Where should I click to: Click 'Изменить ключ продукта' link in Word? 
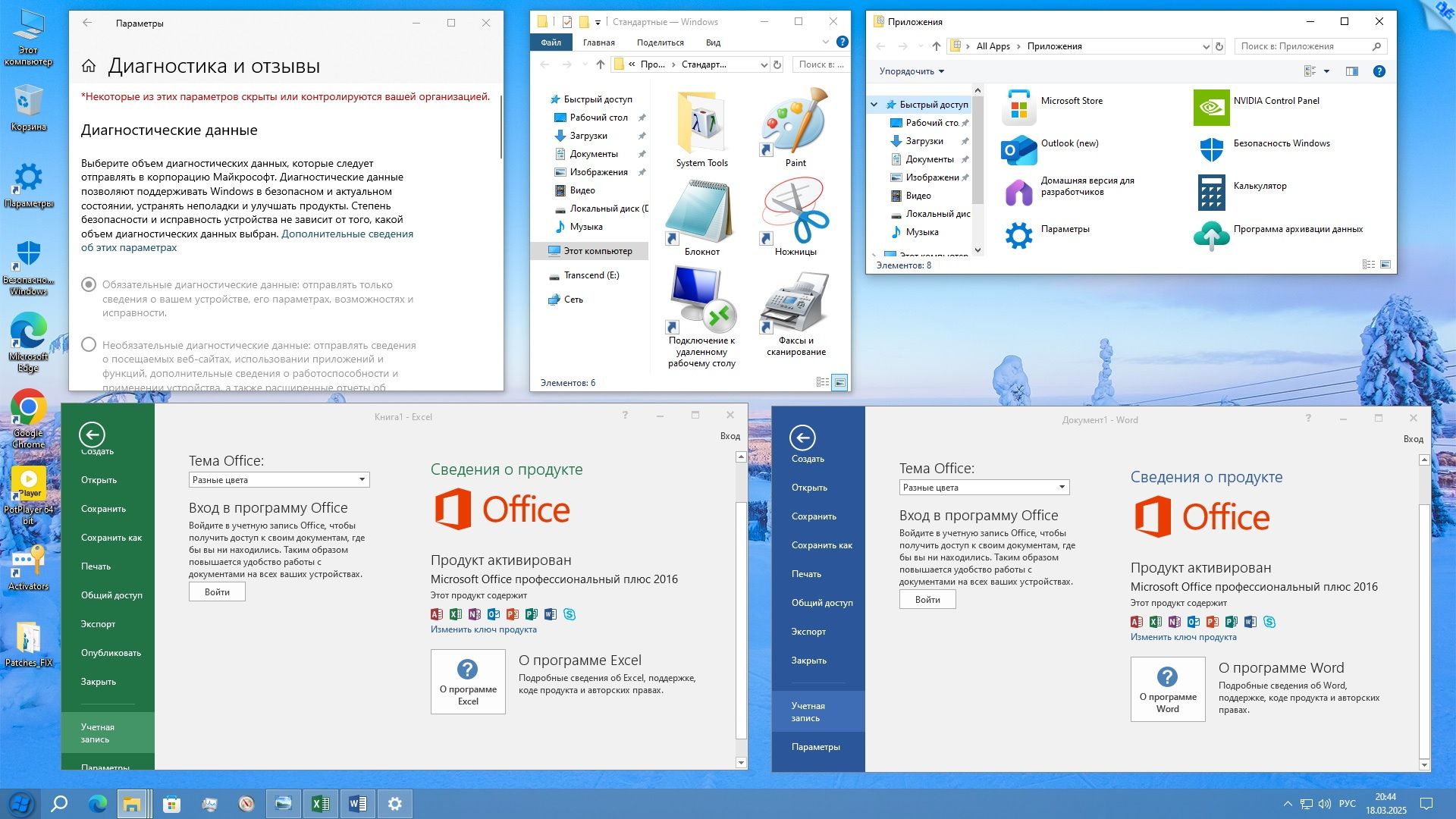coord(1183,637)
